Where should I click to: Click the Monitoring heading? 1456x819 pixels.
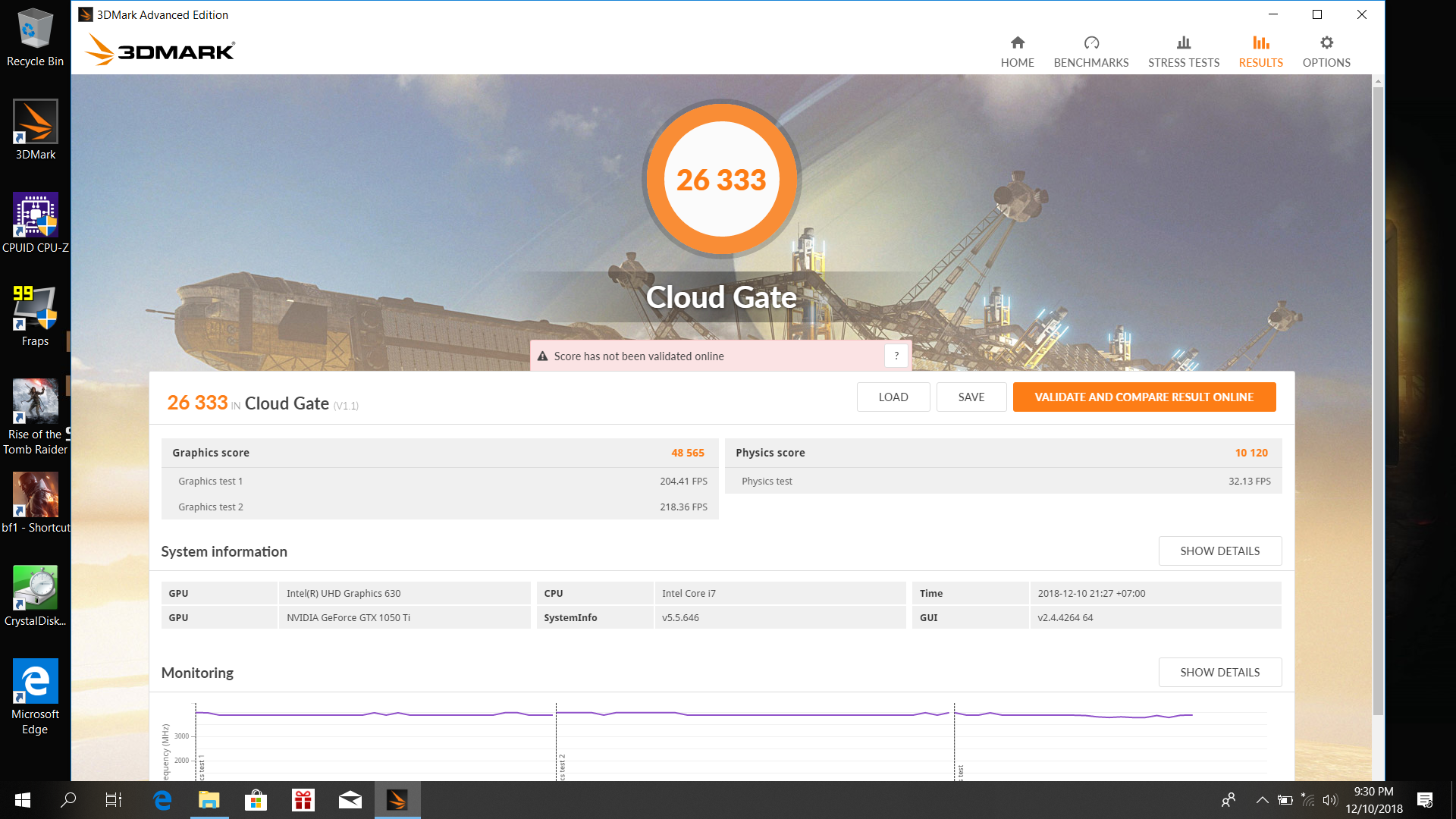click(197, 673)
